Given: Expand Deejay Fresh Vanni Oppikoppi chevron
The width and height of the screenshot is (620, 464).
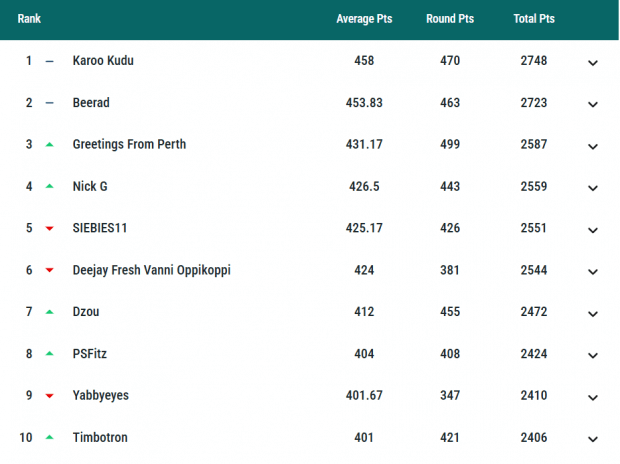Looking at the screenshot, I should coord(593,272).
